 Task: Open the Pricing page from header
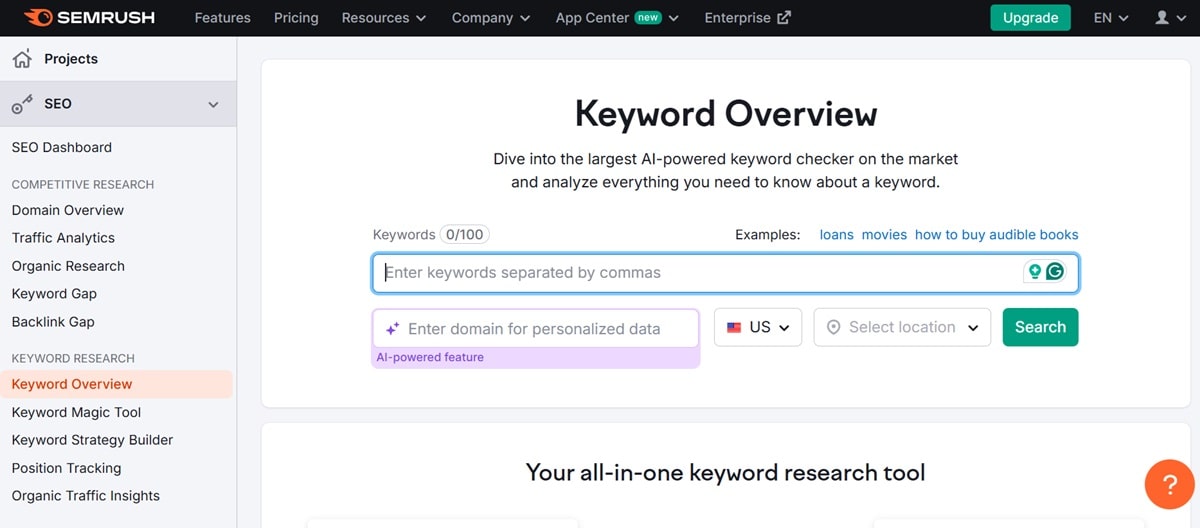coord(296,18)
